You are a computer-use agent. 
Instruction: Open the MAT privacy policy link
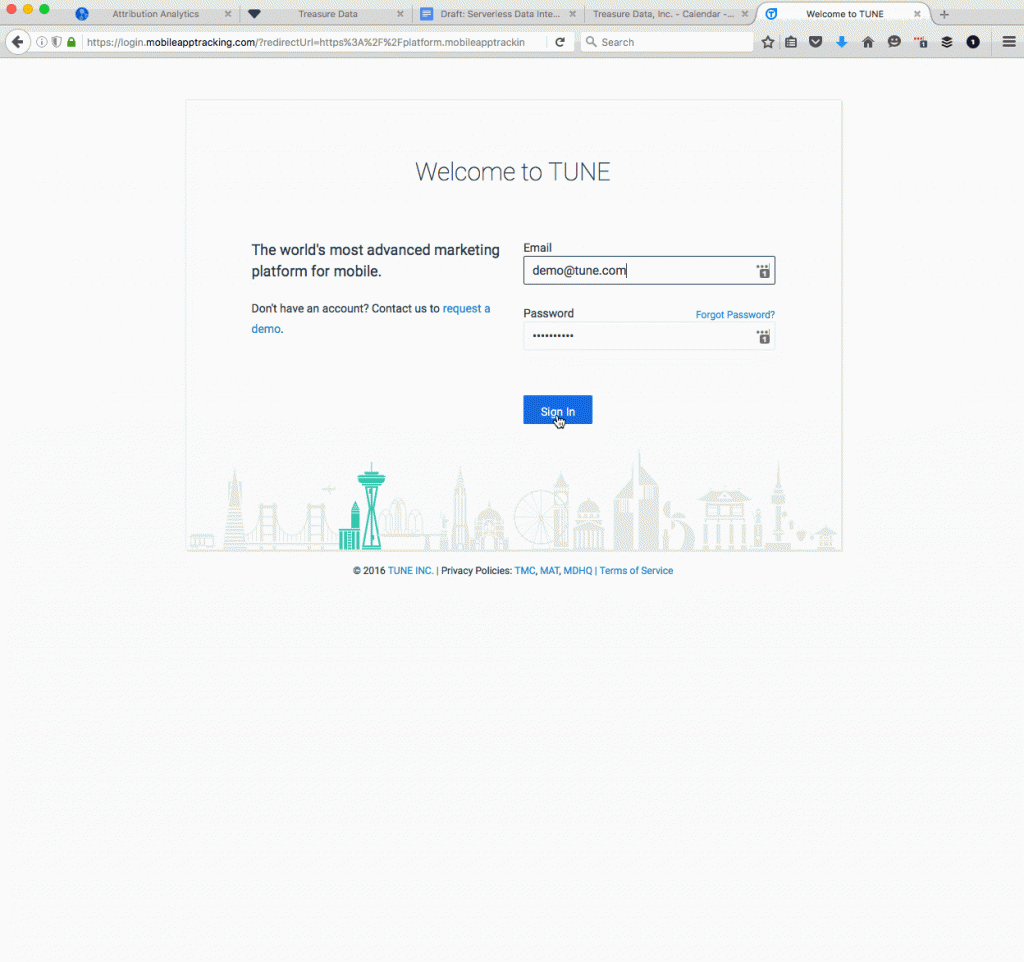[x=549, y=571]
